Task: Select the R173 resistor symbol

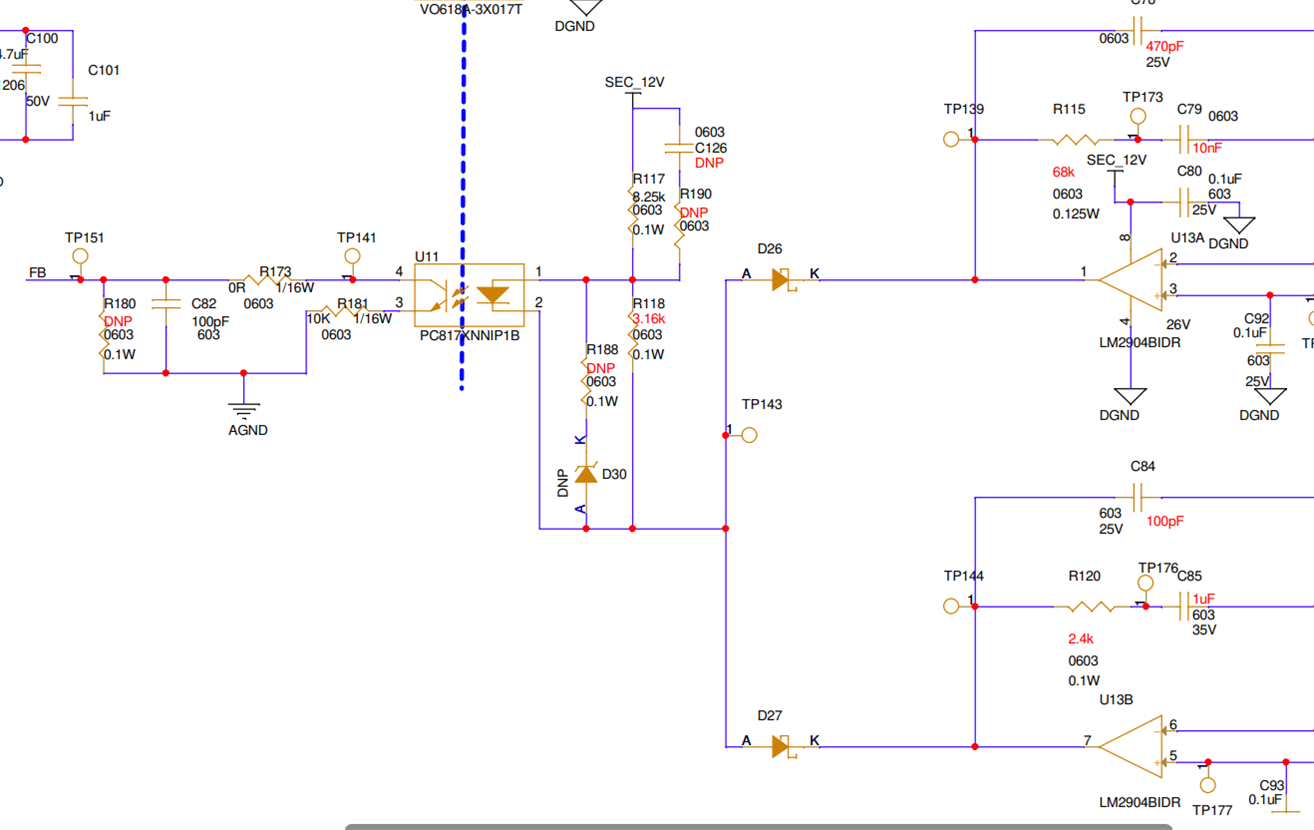Action: click(267, 280)
